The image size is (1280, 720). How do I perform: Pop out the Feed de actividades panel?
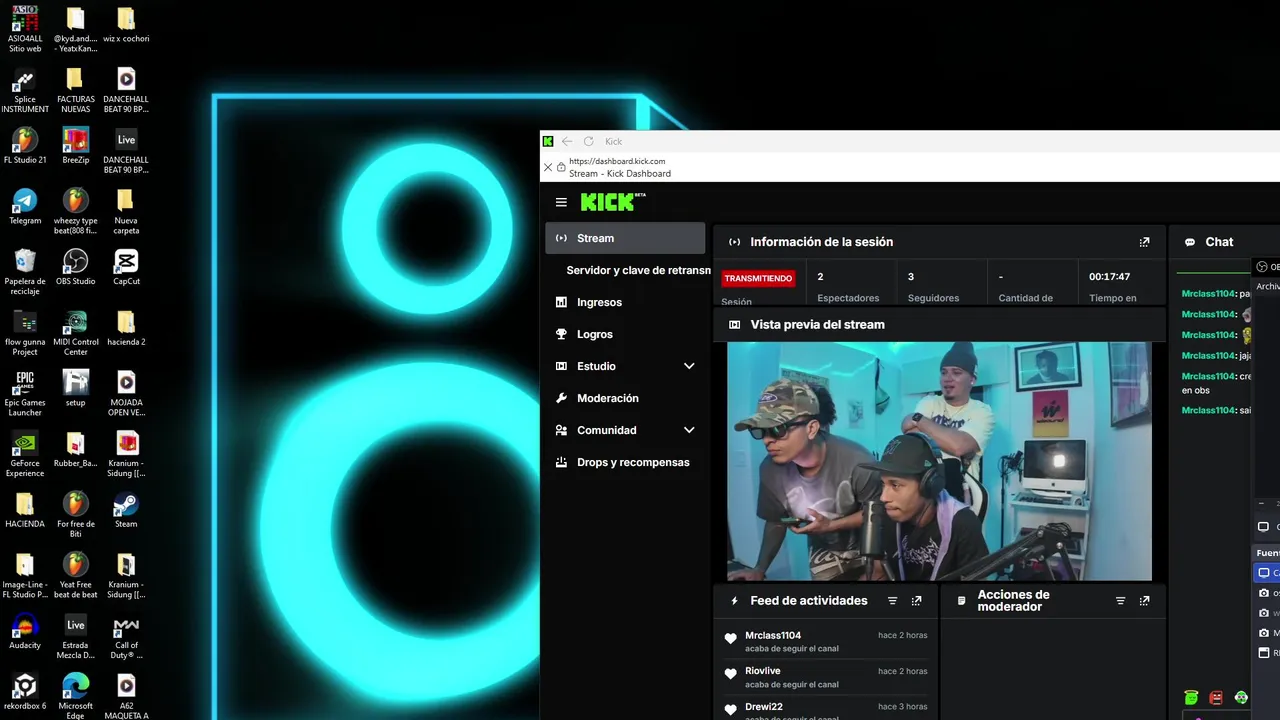click(x=916, y=601)
